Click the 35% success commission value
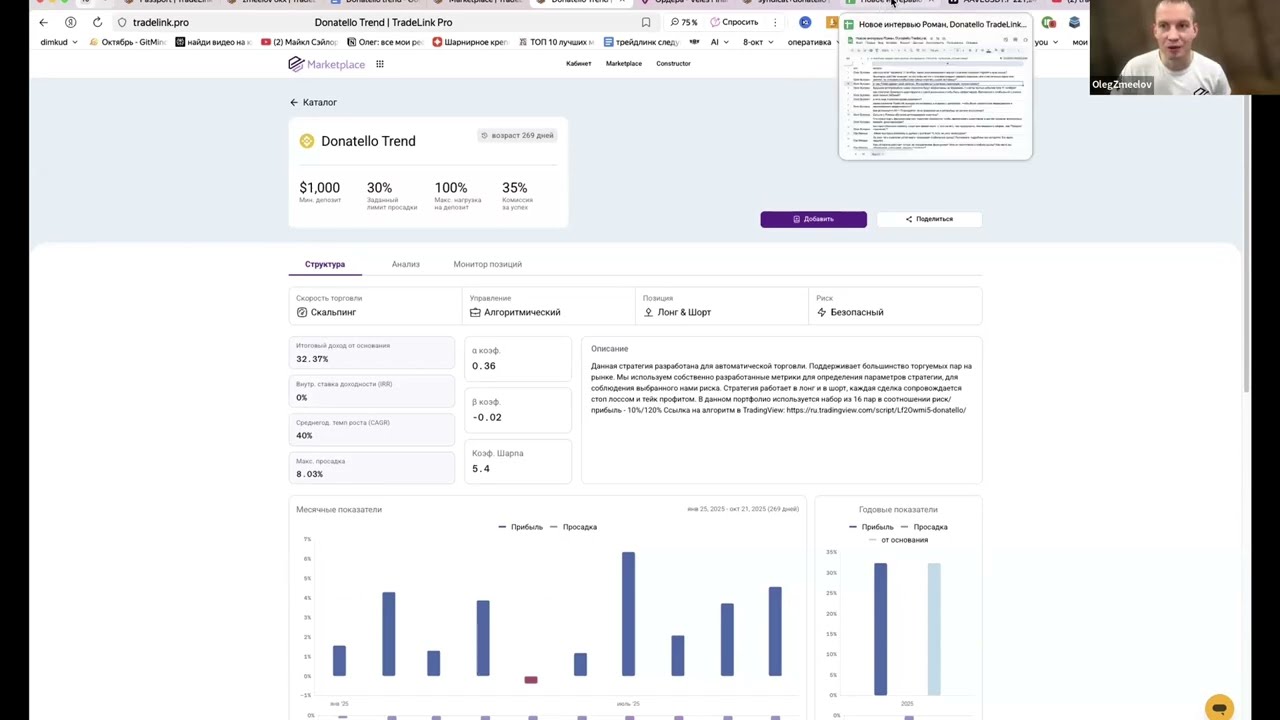Screen dimensions: 1280x720 pyautogui.click(x=514, y=188)
